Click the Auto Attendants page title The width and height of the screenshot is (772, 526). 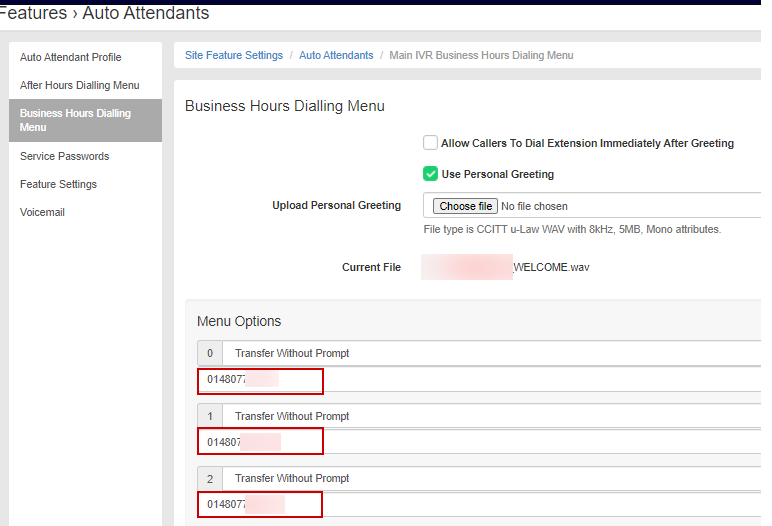tap(146, 13)
